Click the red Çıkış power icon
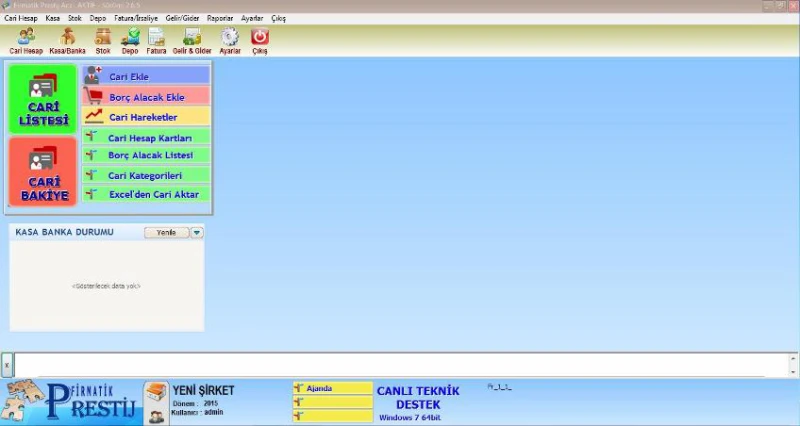Screen dimensions: 800x426 [260, 37]
